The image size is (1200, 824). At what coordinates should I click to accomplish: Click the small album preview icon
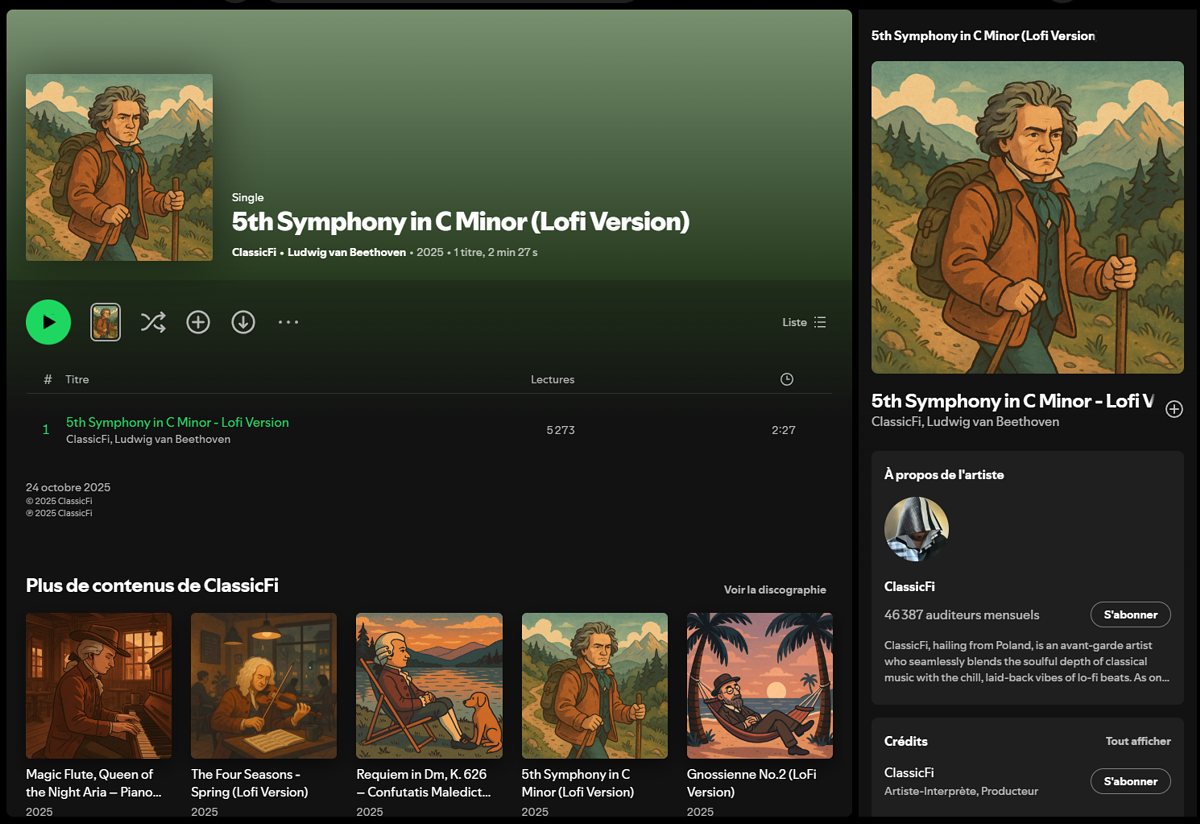coord(106,322)
